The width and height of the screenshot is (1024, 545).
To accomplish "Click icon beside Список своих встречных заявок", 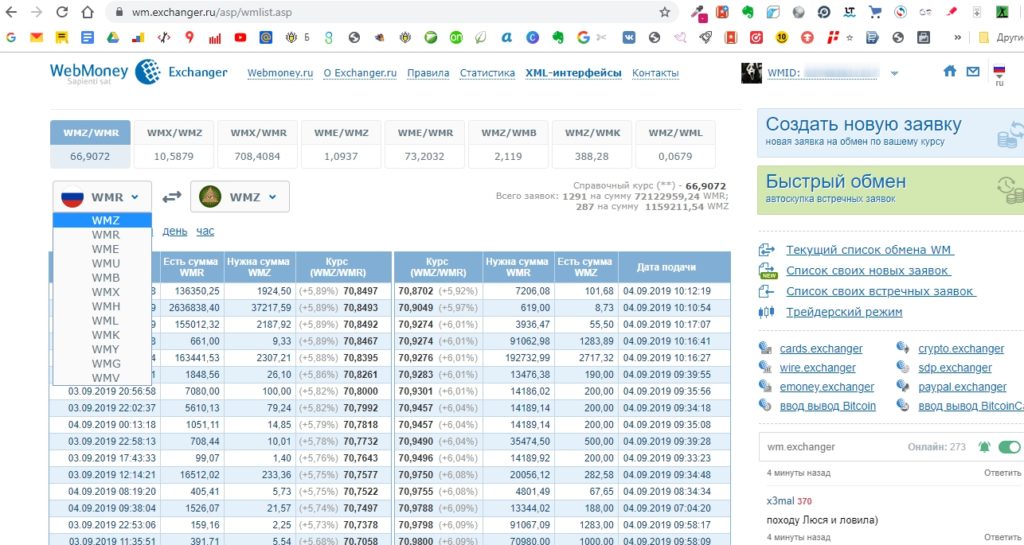I will pyautogui.click(x=767, y=292).
